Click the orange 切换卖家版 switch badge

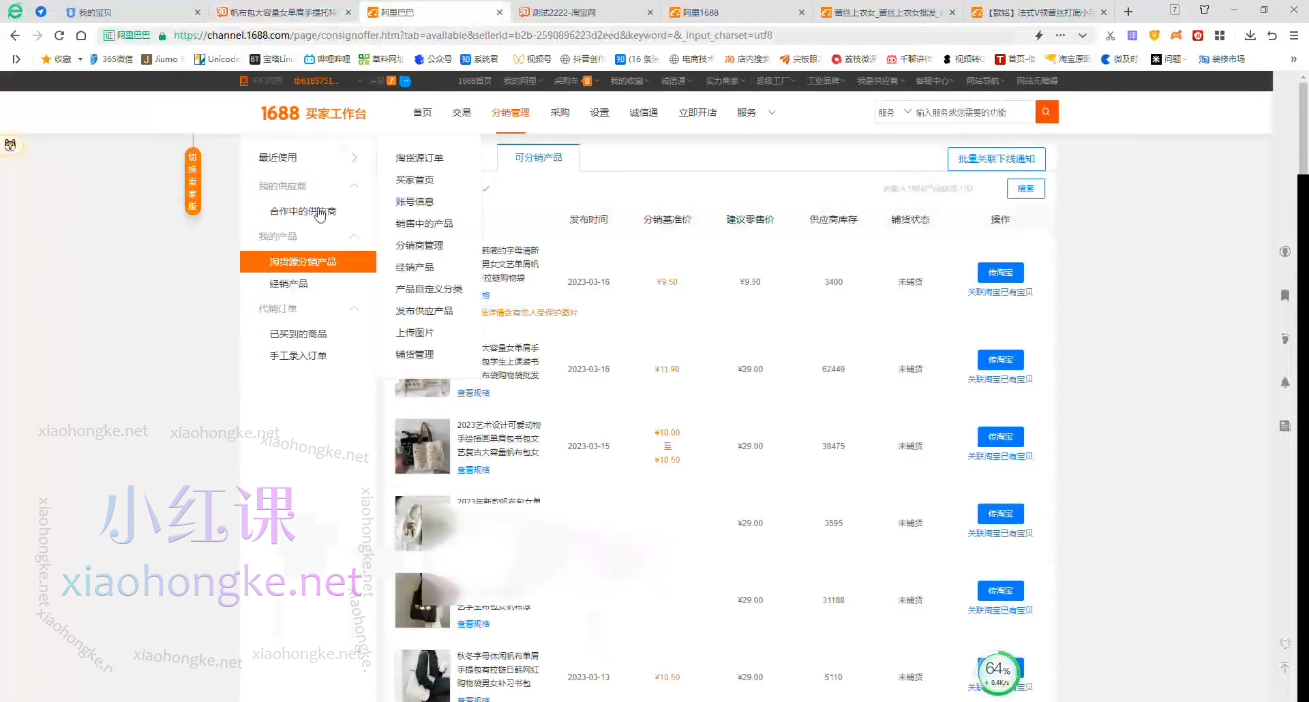[x=193, y=181]
